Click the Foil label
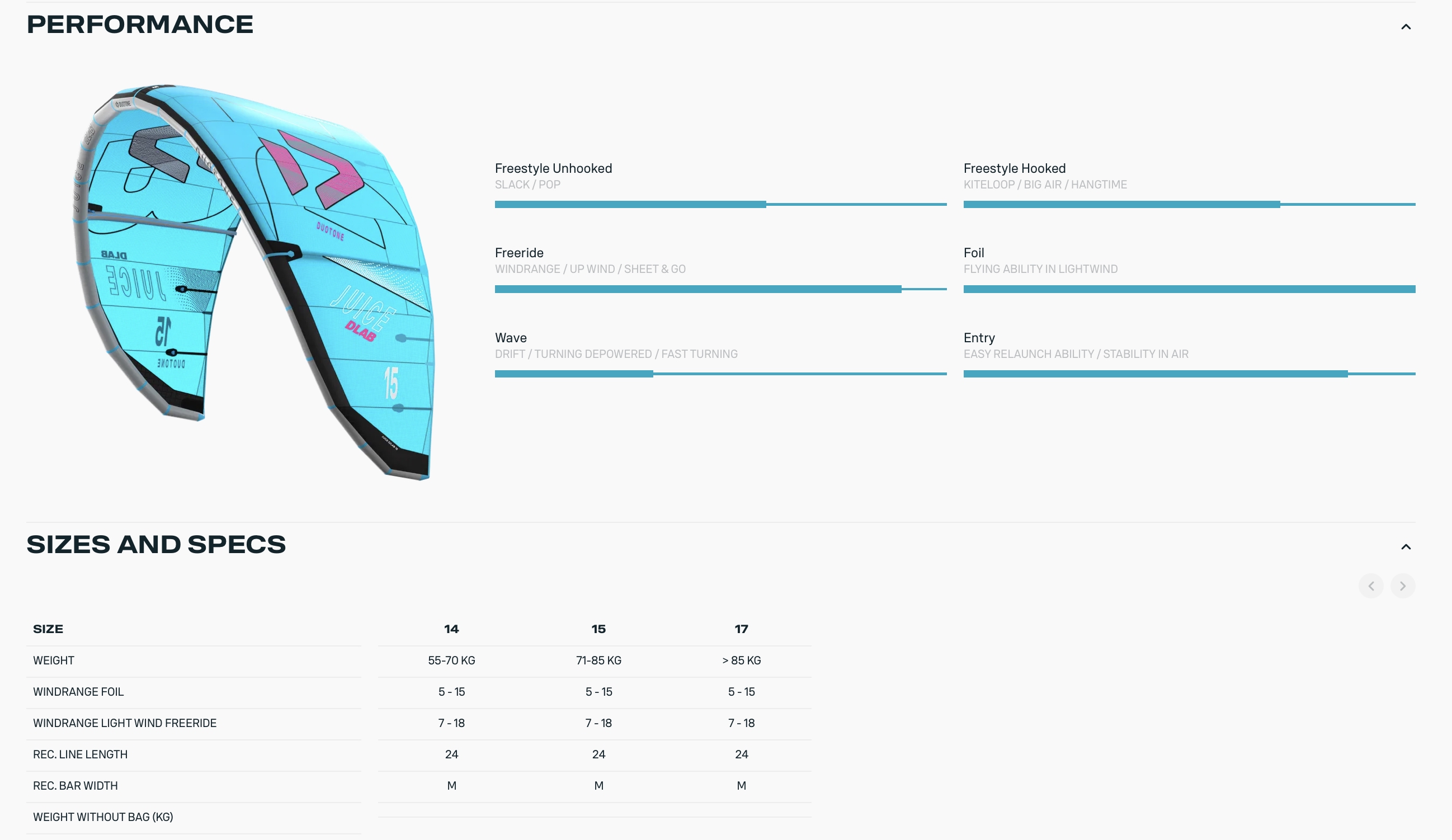The image size is (1452, 840). tap(974, 253)
